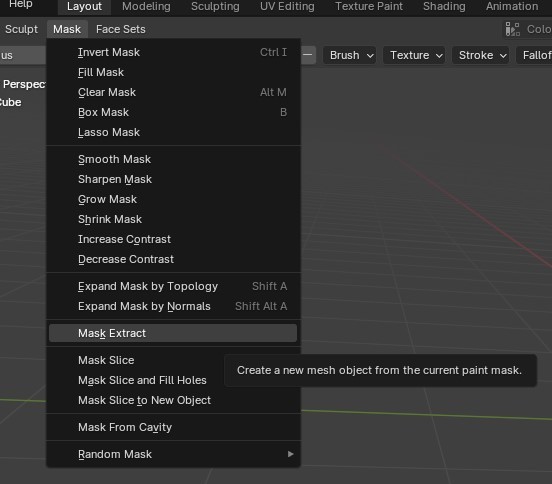The image size is (552, 484).
Task: Open the Face Sets menu
Action: (x=120, y=29)
